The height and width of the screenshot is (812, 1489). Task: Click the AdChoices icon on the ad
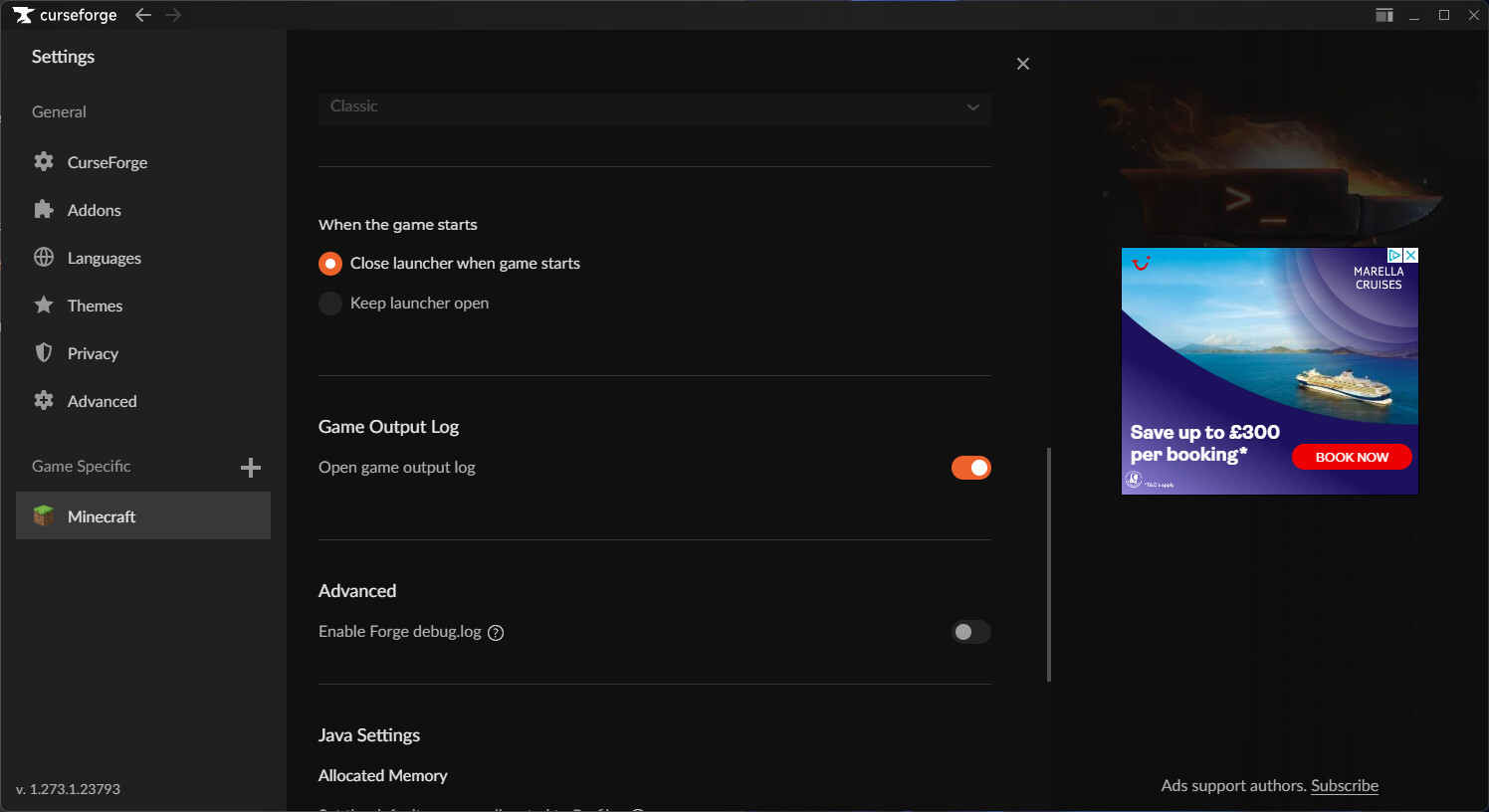click(x=1394, y=256)
